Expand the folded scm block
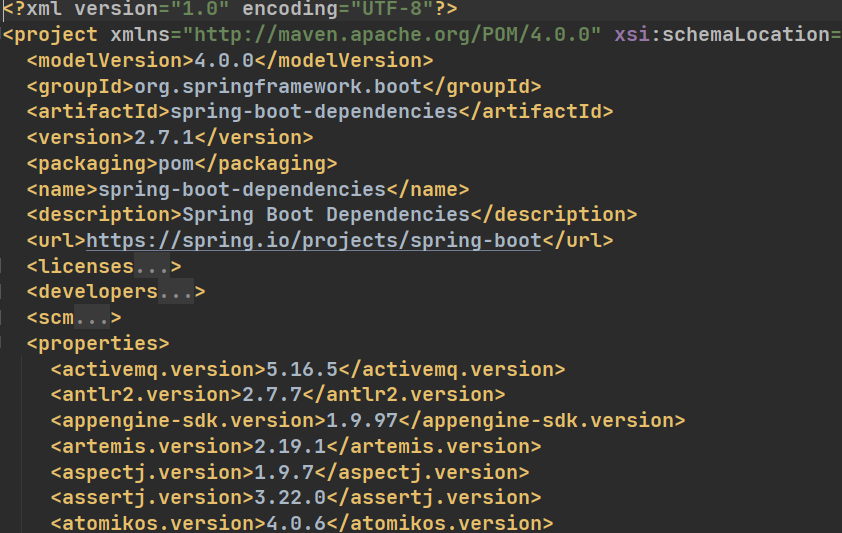Image resolution: width=842 pixels, height=533 pixels. [x=92, y=318]
